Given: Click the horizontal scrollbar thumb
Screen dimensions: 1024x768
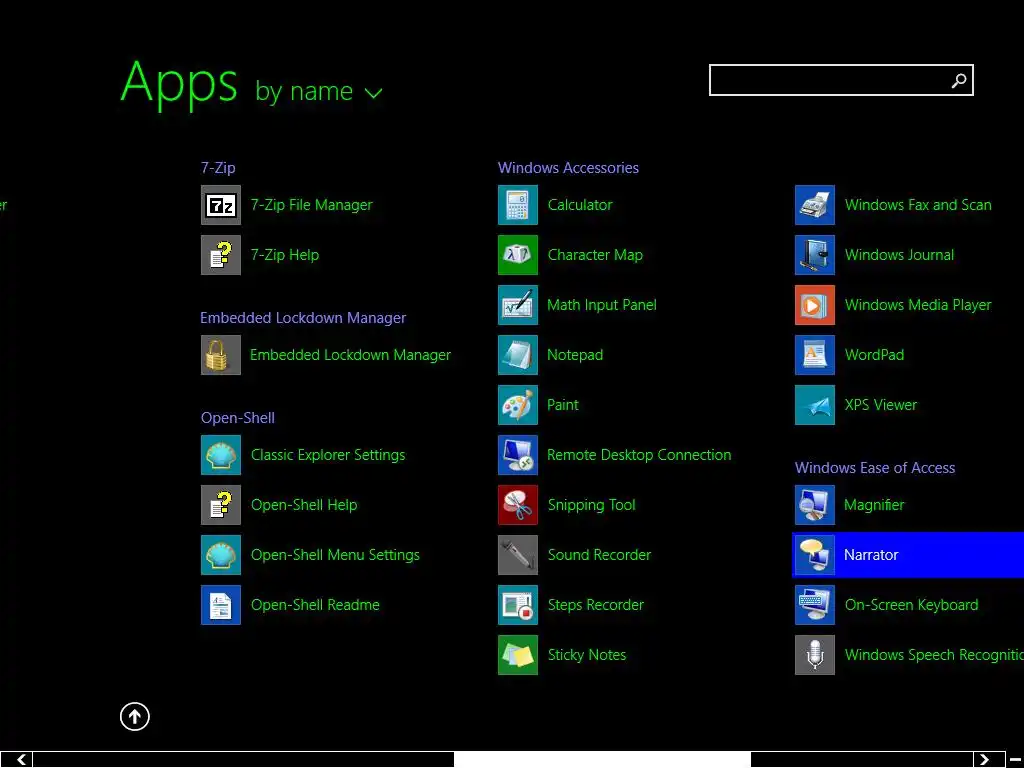Looking at the screenshot, I should click(x=602, y=760).
